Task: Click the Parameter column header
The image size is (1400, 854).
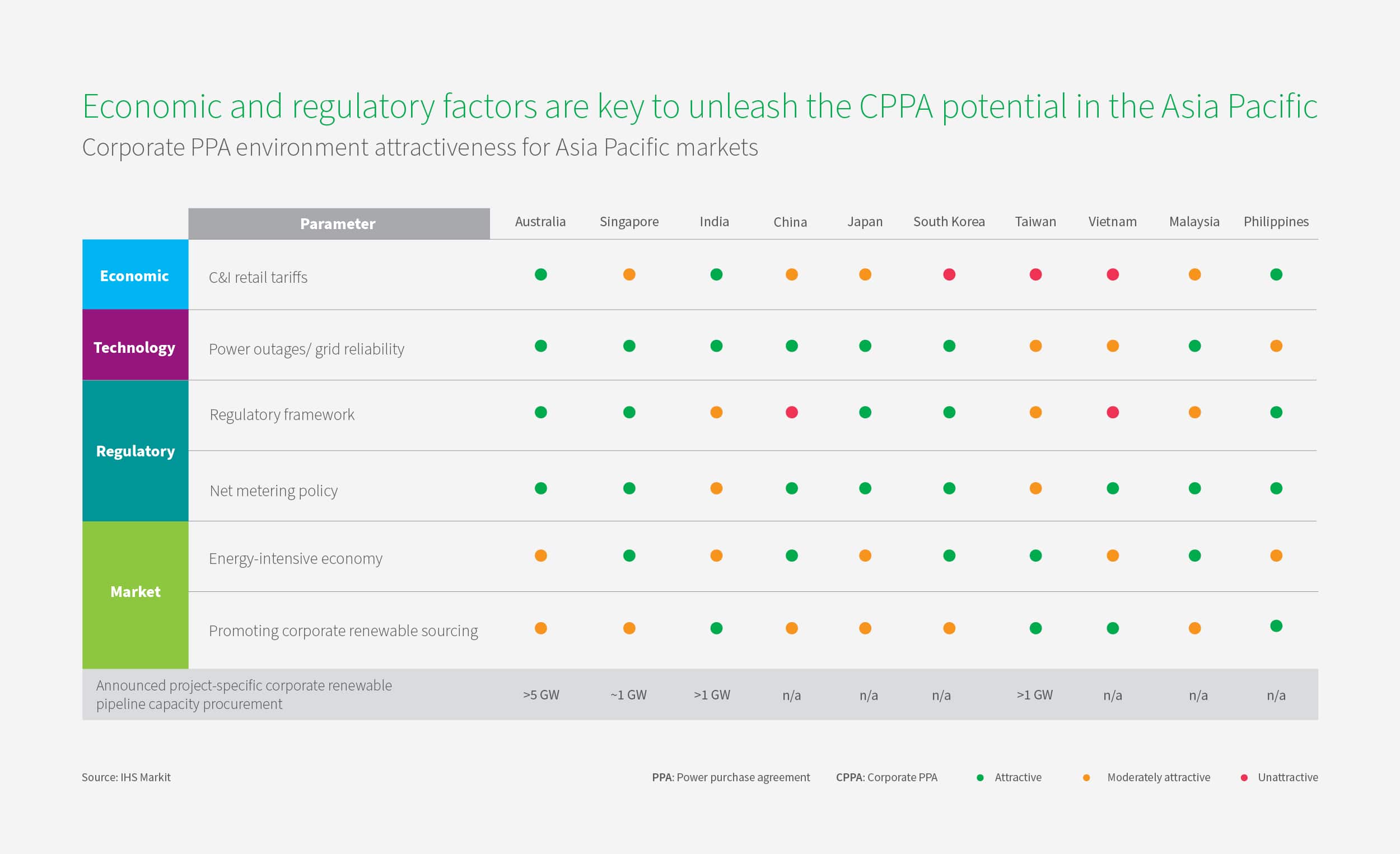Action: click(x=339, y=223)
